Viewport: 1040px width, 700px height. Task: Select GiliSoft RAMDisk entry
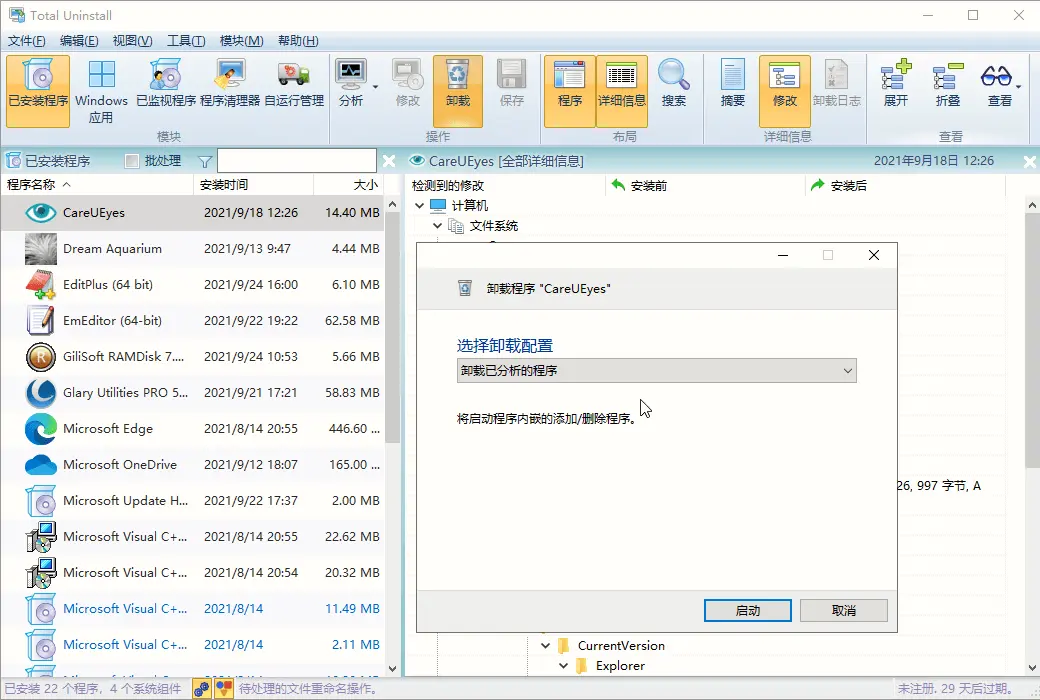point(192,356)
